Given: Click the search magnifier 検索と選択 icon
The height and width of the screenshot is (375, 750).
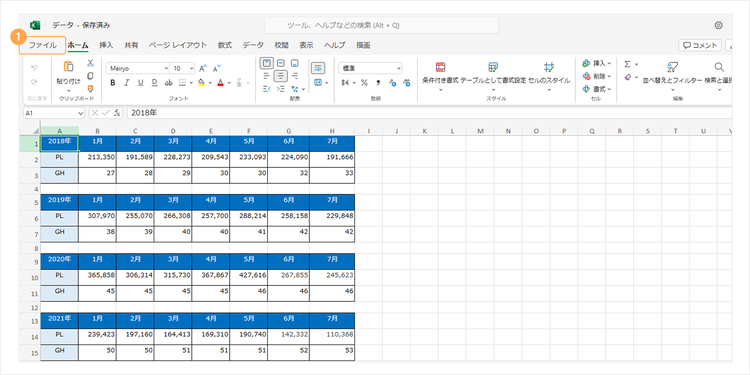Looking at the screenshot, I should click(x=719, y=67).
